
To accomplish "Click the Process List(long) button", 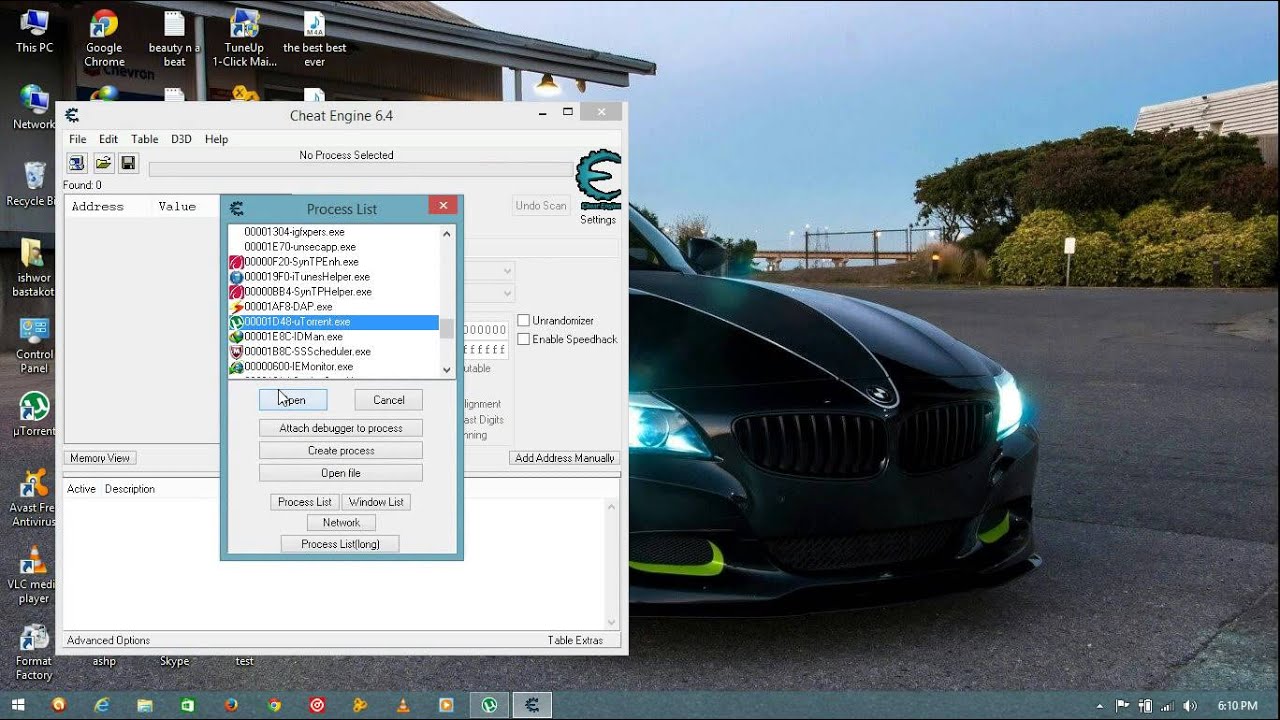I will [340, 544].
